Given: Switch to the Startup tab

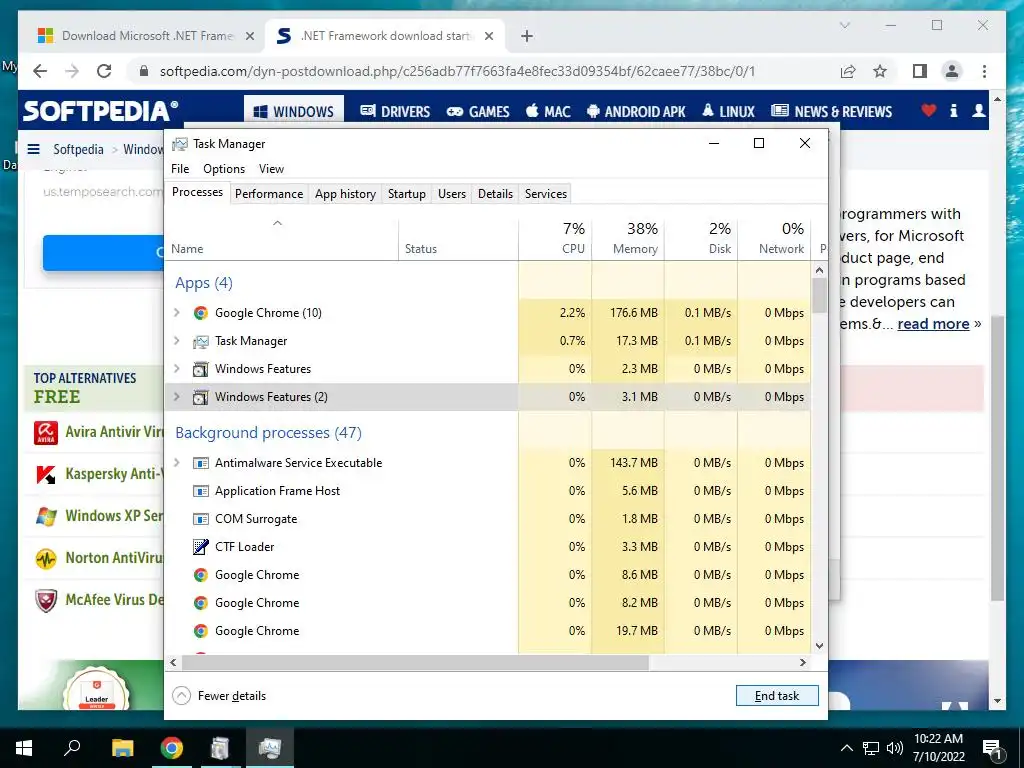Looking at the screenshot, I should (407, 194).
